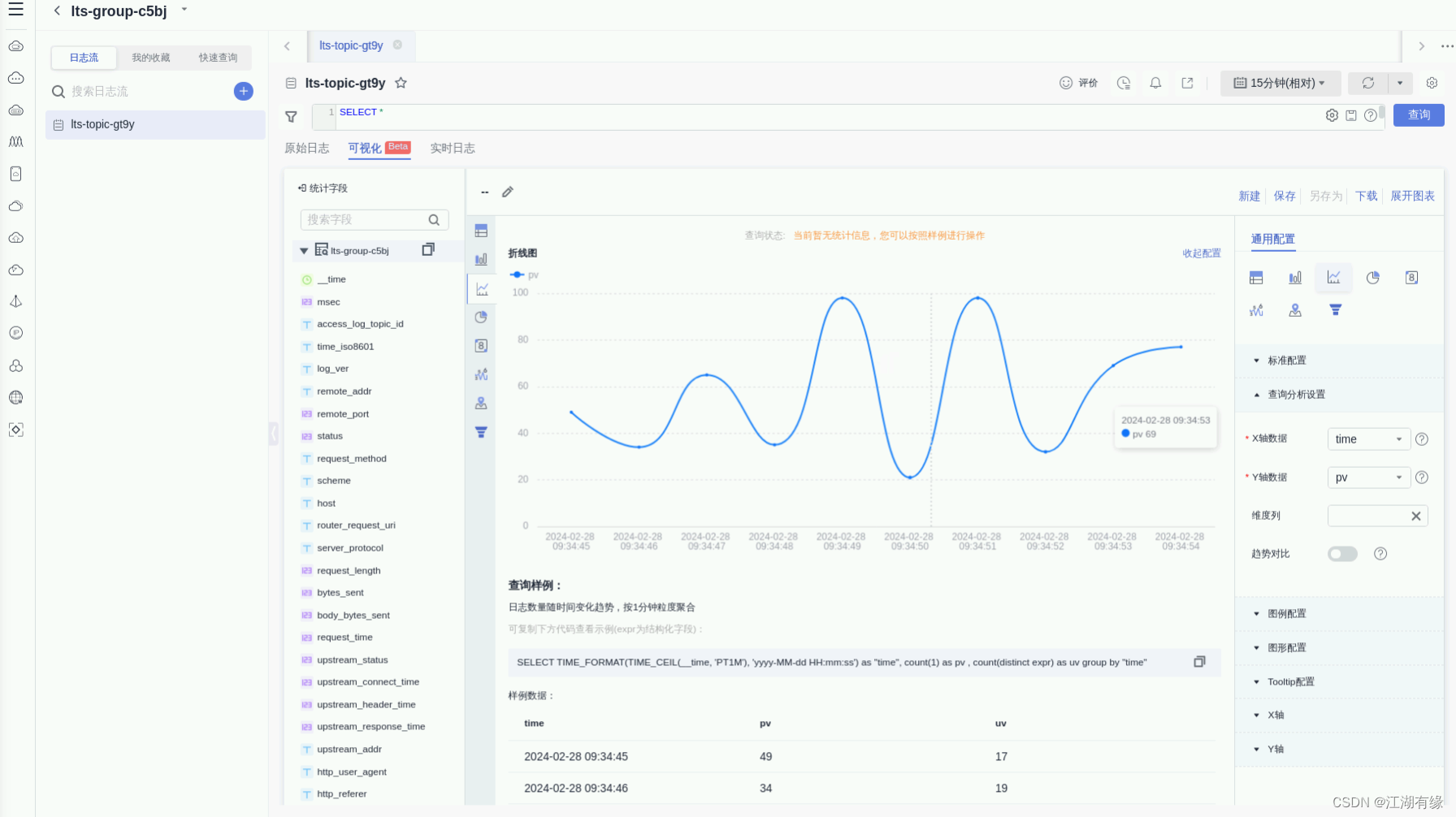The height and width of the screenshot is (817, 1456).
Task: Select pie chart in vertical chart strip
Action: (x=481, y=318)
